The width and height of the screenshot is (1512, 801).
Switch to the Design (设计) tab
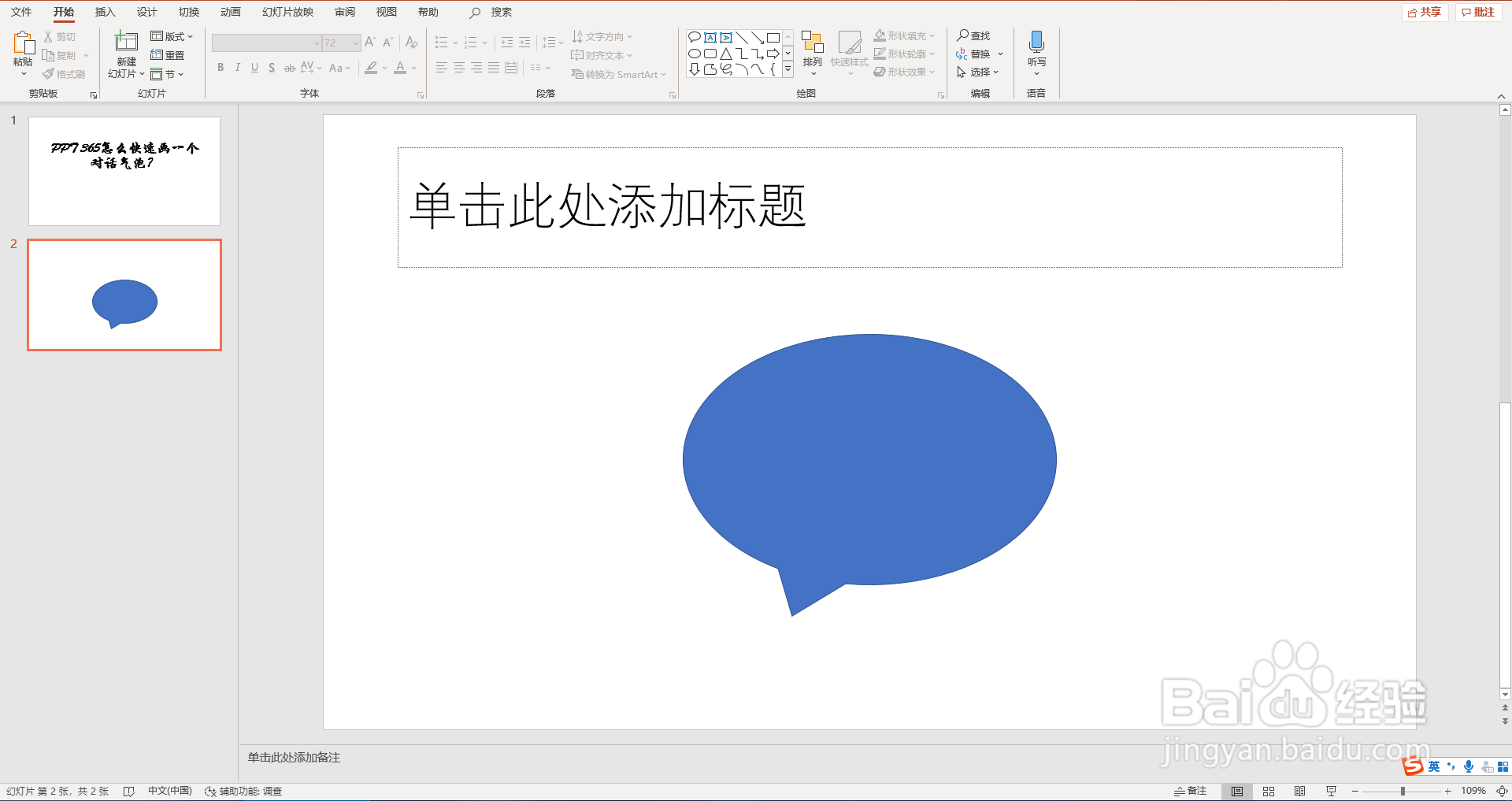point(146,12)
